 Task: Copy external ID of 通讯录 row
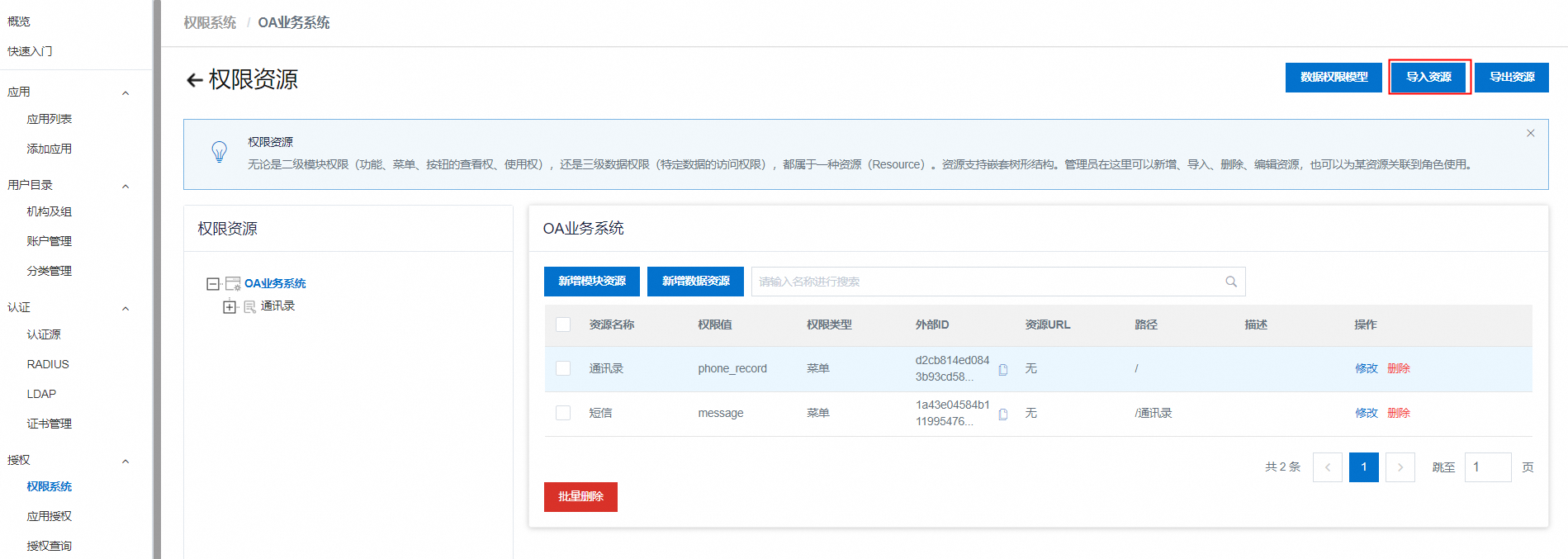coord(1003,370)
